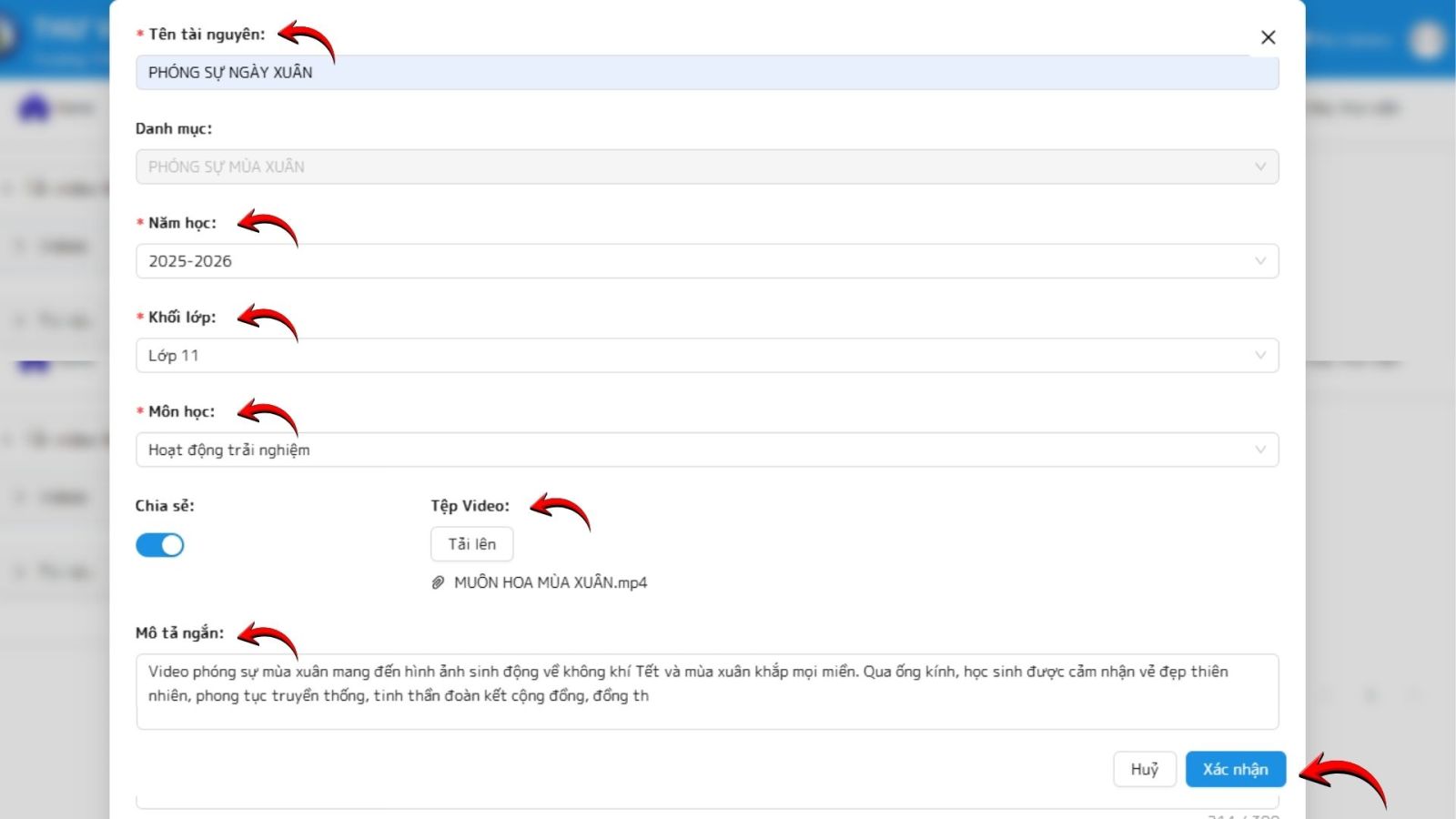Turn off the Chia sẻ switch
Screen dimensions: 1456x819
click(160, 545)
